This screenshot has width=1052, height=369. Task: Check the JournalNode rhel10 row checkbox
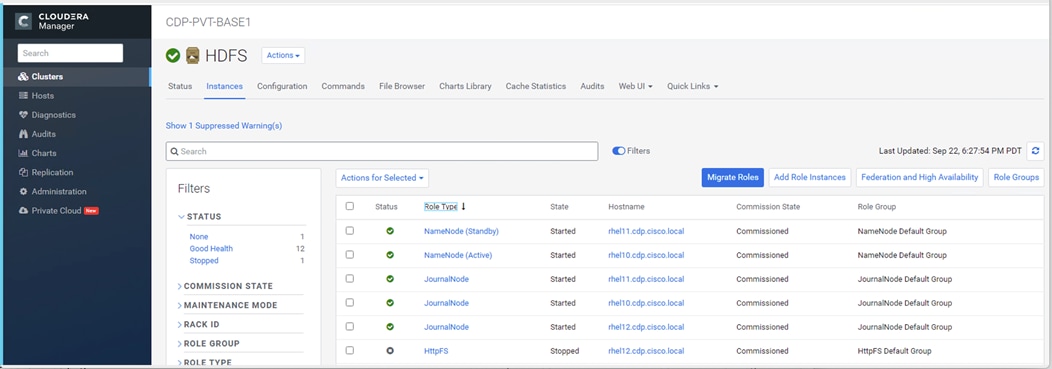pyautogui.click(x=350, y=303)
